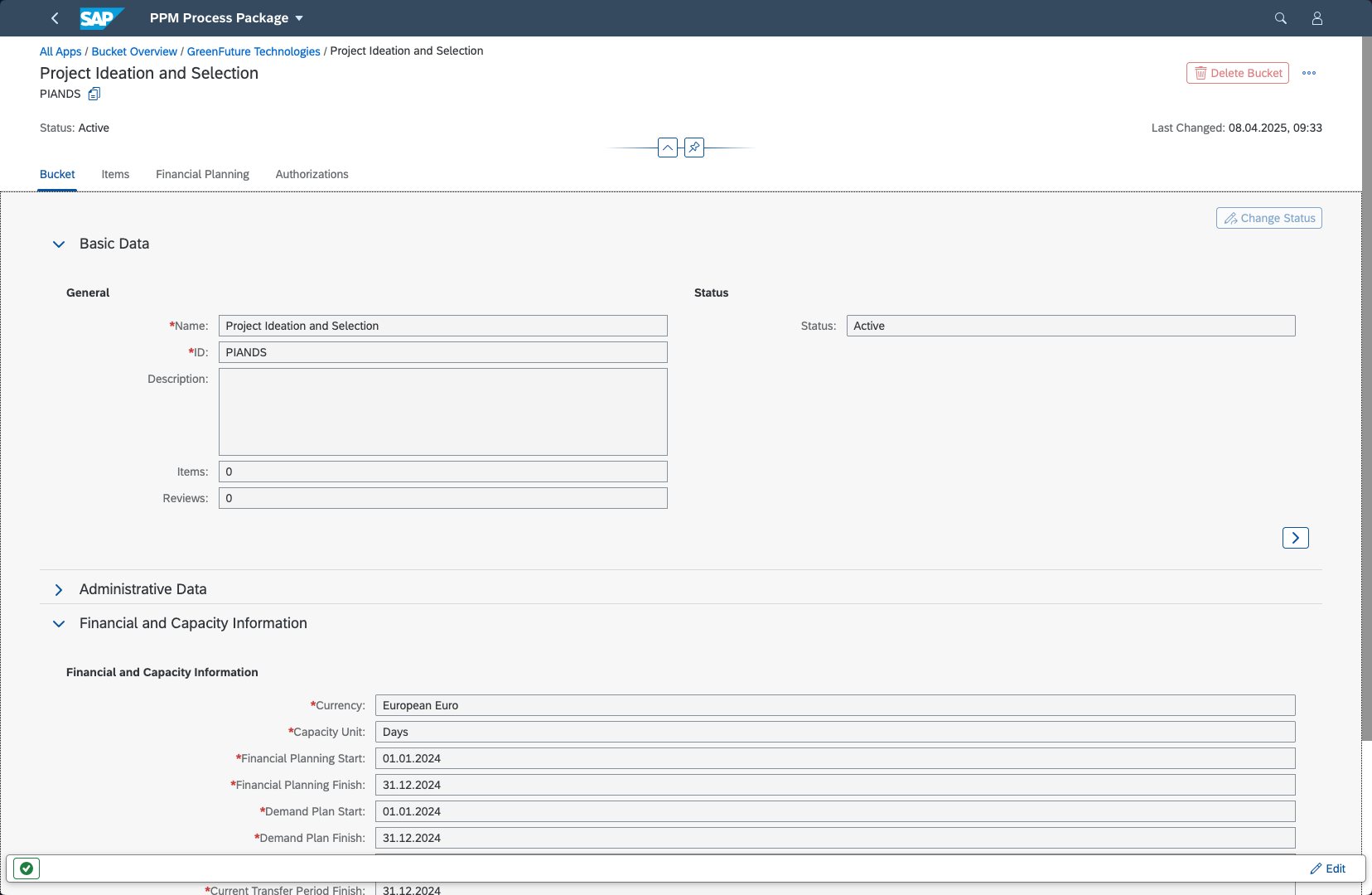Click the green checkmark status icon
1372x895 pixels.
pos(27,868)
